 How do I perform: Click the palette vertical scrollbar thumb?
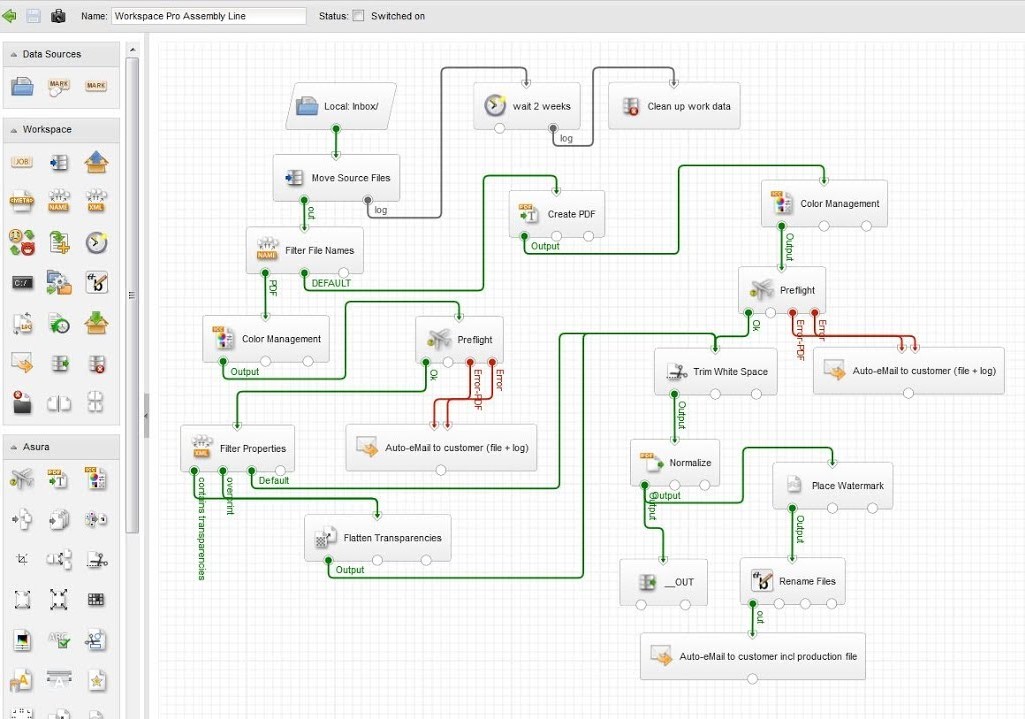click(132, 294)
